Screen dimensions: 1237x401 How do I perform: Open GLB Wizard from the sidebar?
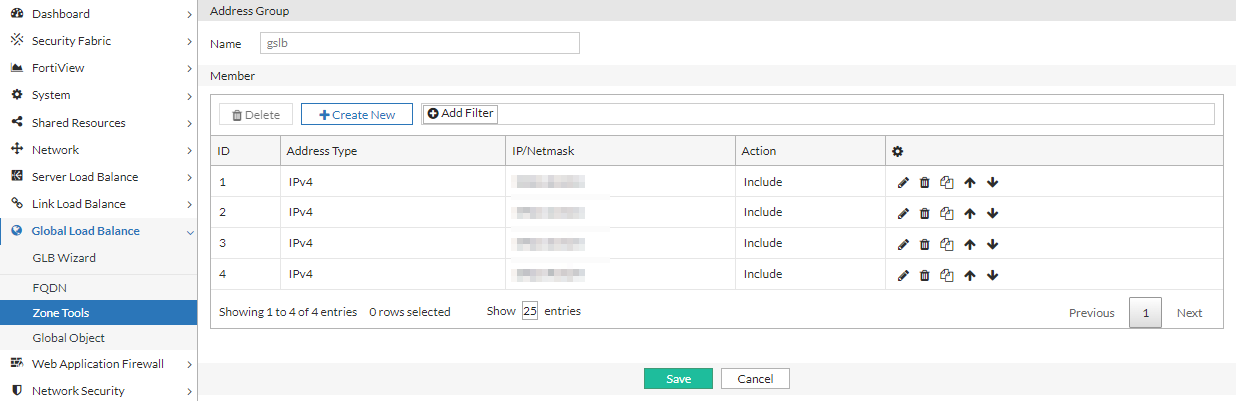coord(64,258)
